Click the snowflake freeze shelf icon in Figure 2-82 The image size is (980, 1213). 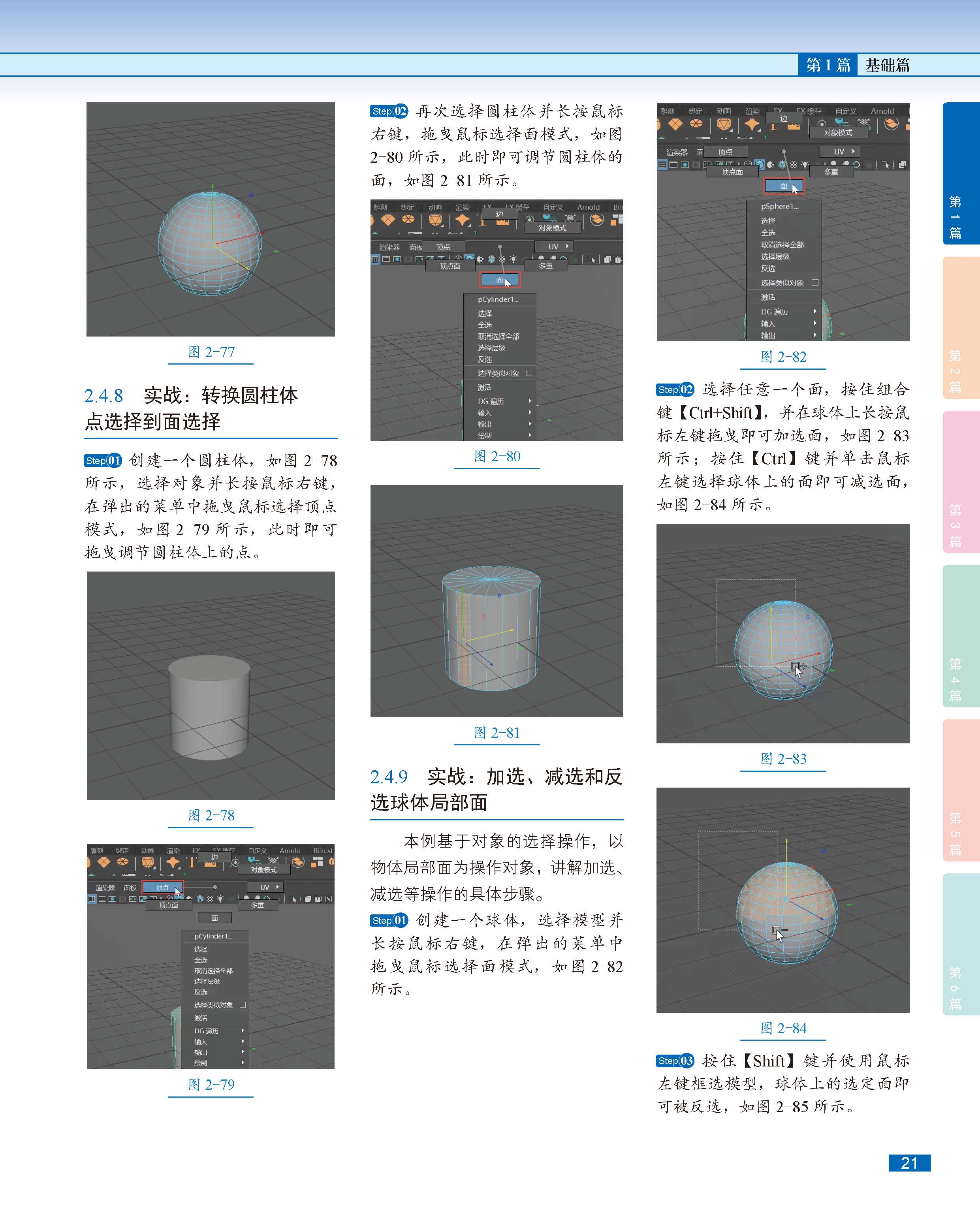click(863, 122)
